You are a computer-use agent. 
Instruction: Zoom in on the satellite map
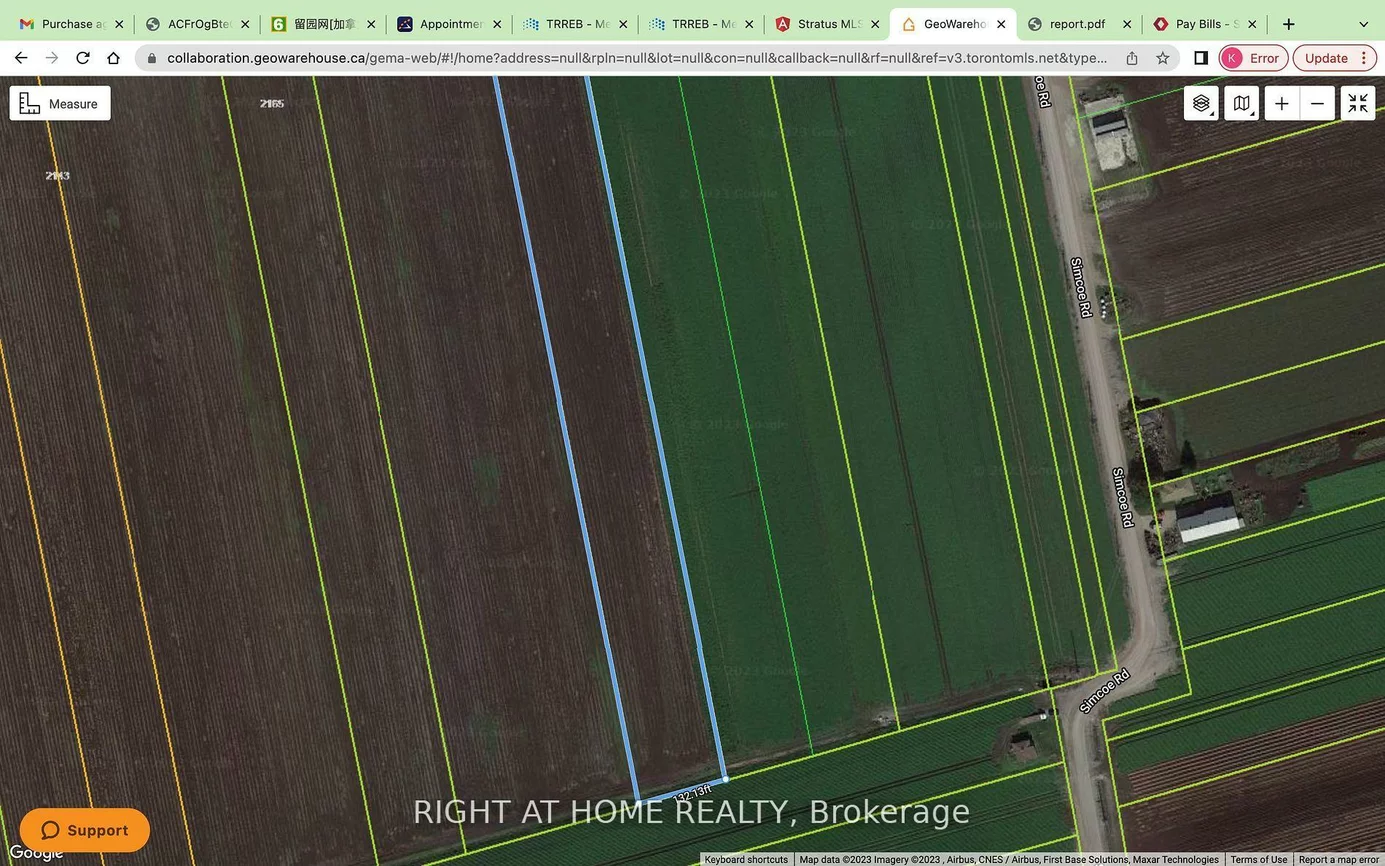point(1281,103)
